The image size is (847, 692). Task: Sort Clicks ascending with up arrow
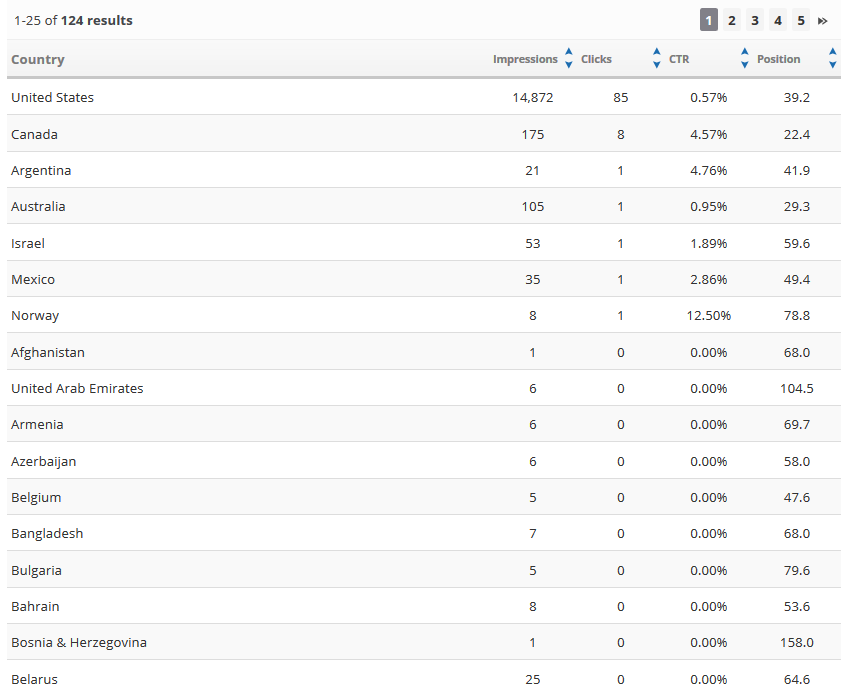657,52
